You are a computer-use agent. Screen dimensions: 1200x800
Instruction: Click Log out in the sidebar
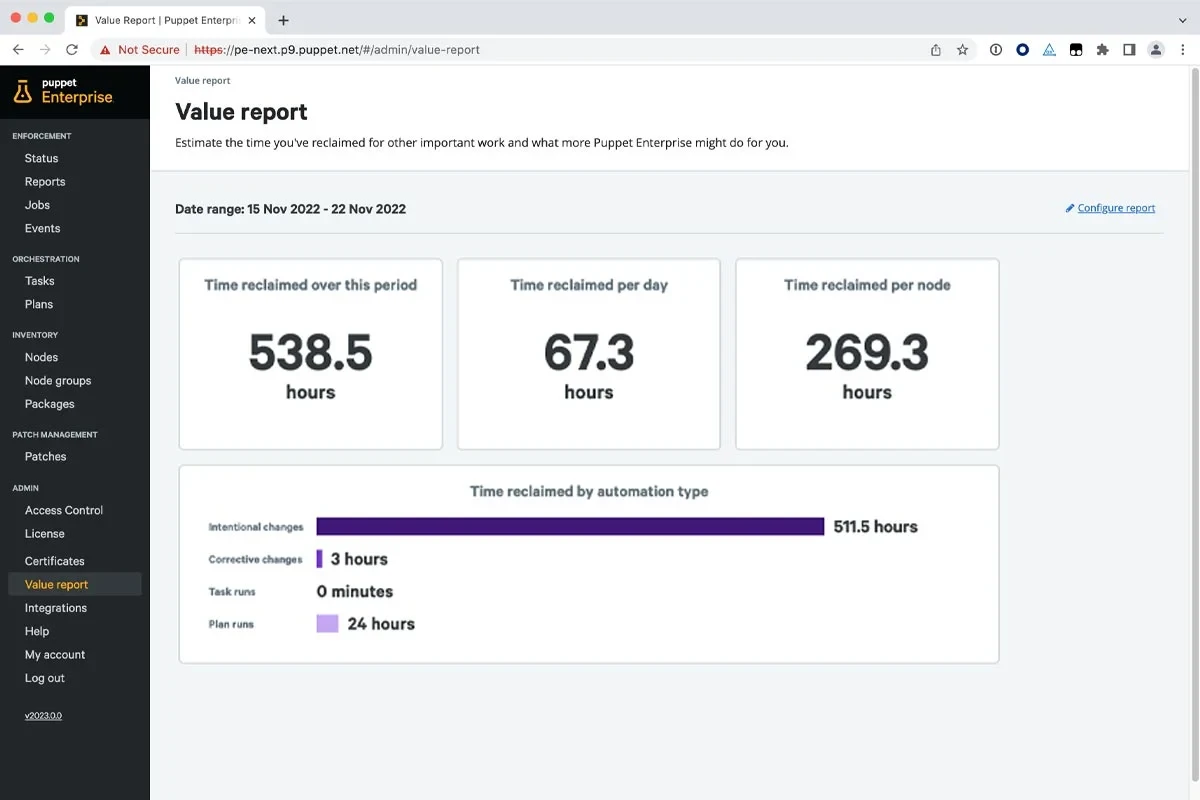click(45, 678)
